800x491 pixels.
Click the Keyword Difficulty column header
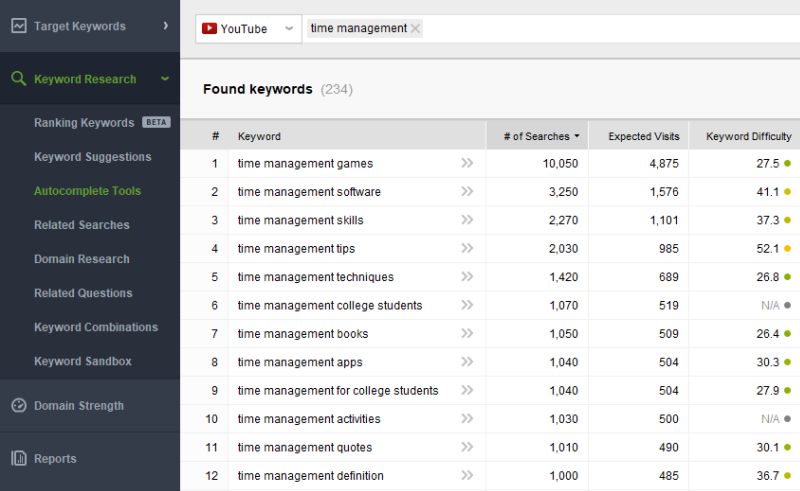tap(748, 136)
